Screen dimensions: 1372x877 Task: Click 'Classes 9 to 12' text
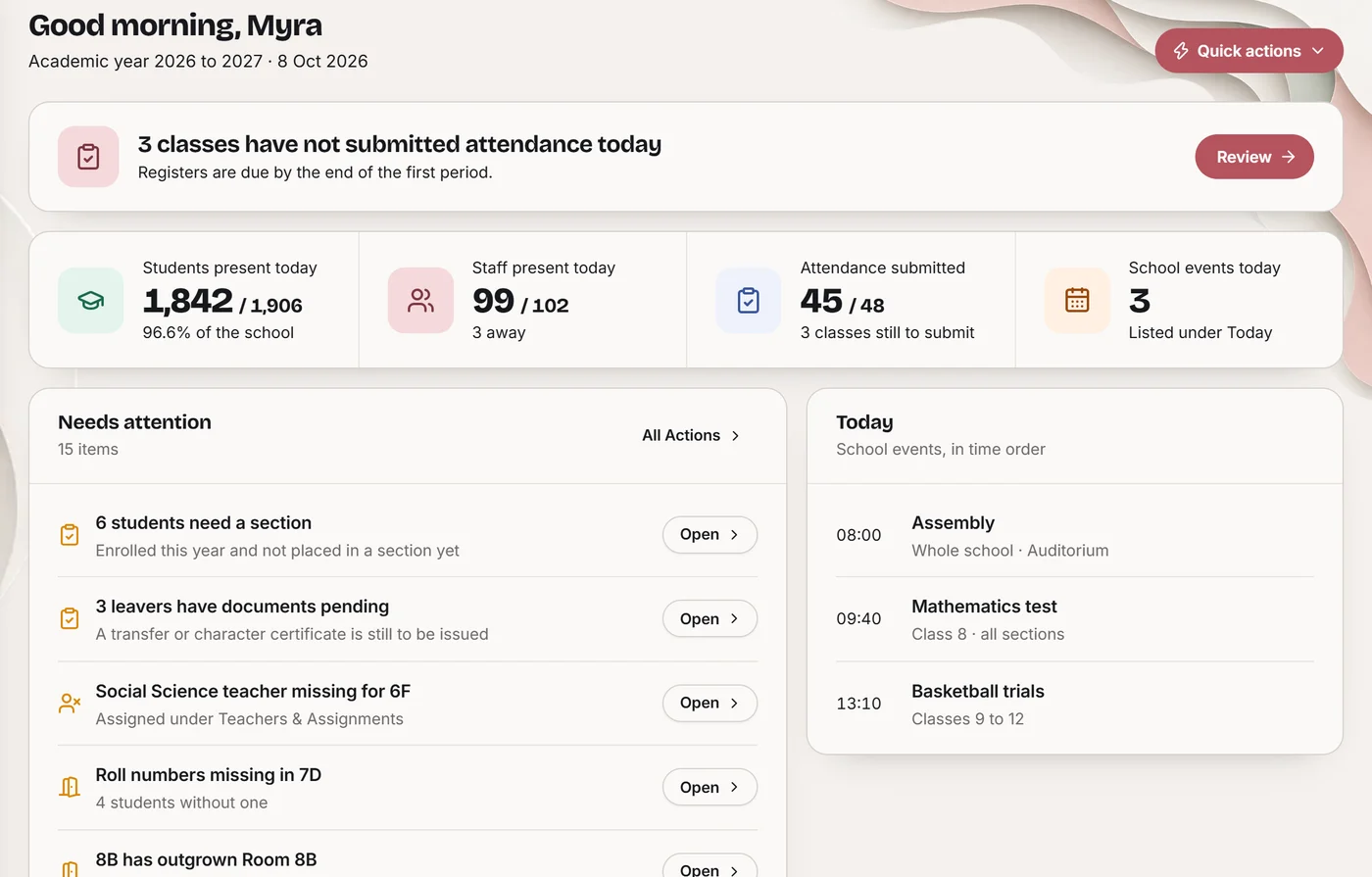[x=967, y=719]
